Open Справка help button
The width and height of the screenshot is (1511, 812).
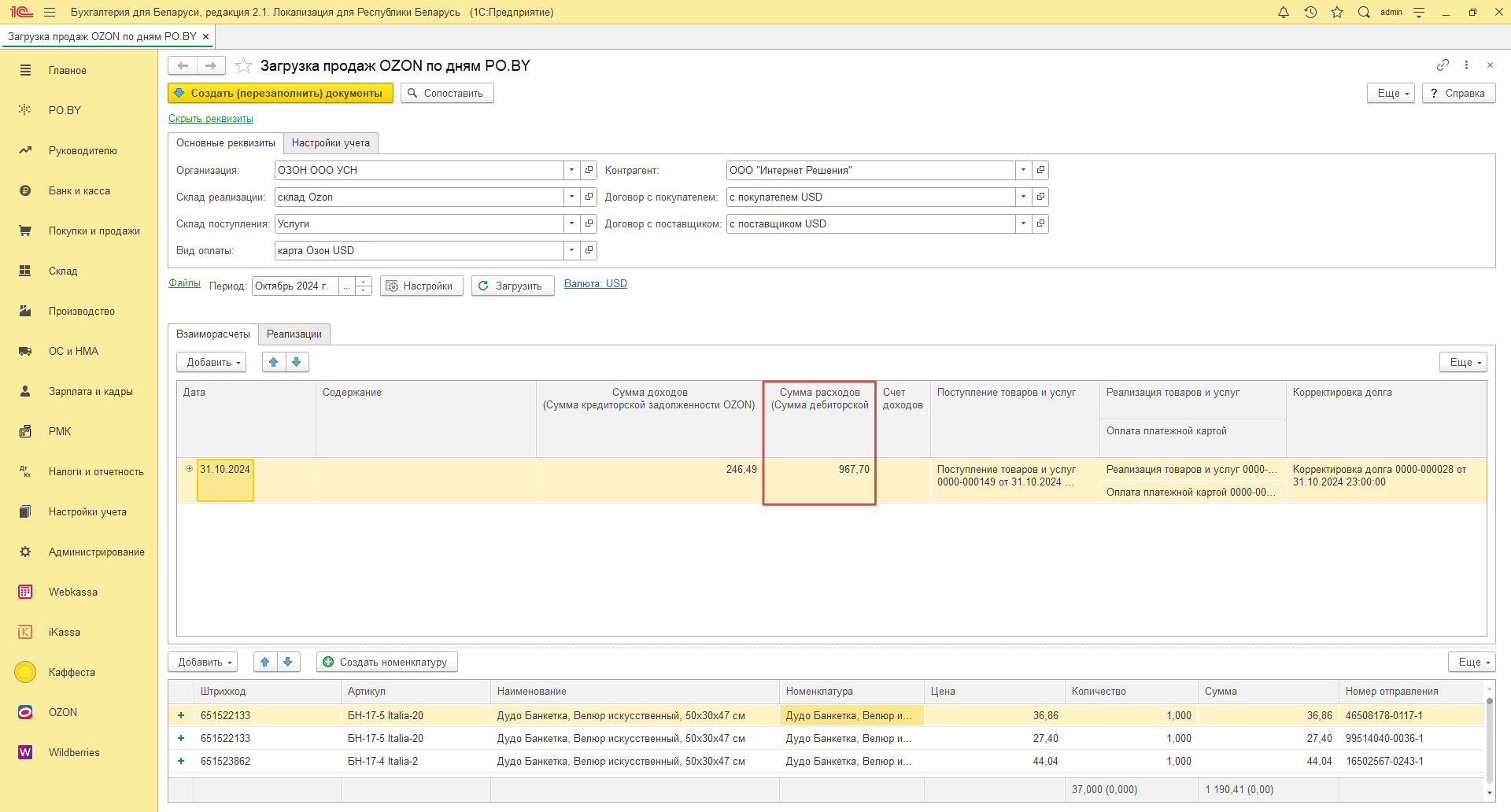click(x=1458, y=93)
